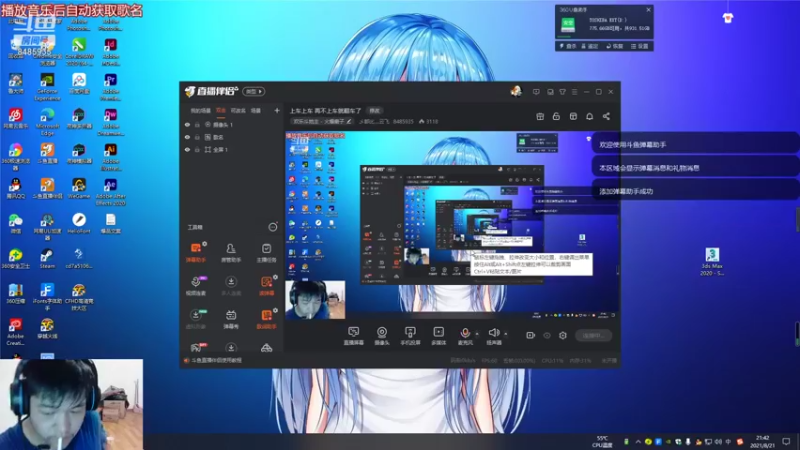The image size is (800, 450).
Task: Open Steam desktop shortcut
Action: (47, 259)
